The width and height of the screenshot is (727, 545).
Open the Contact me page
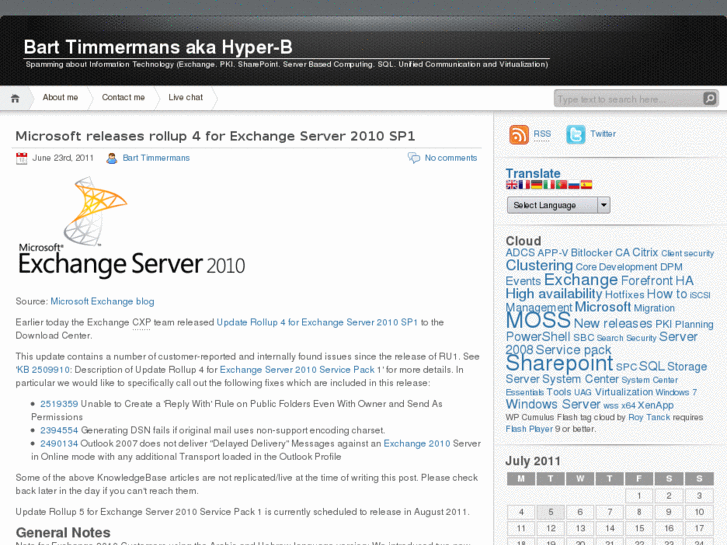[123, 97]
